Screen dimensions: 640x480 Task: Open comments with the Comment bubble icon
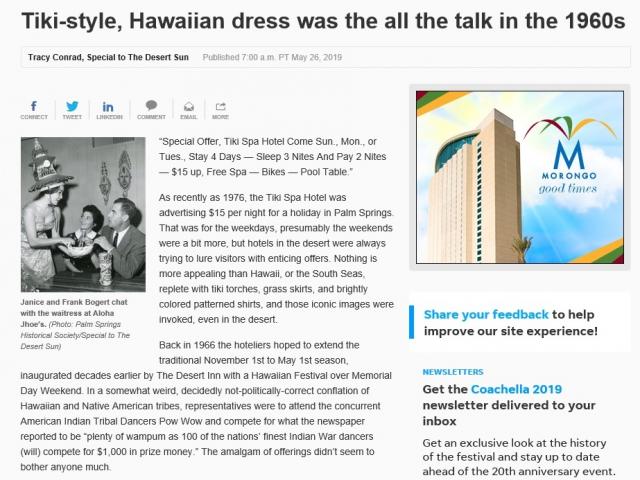(x=151, y=109)
